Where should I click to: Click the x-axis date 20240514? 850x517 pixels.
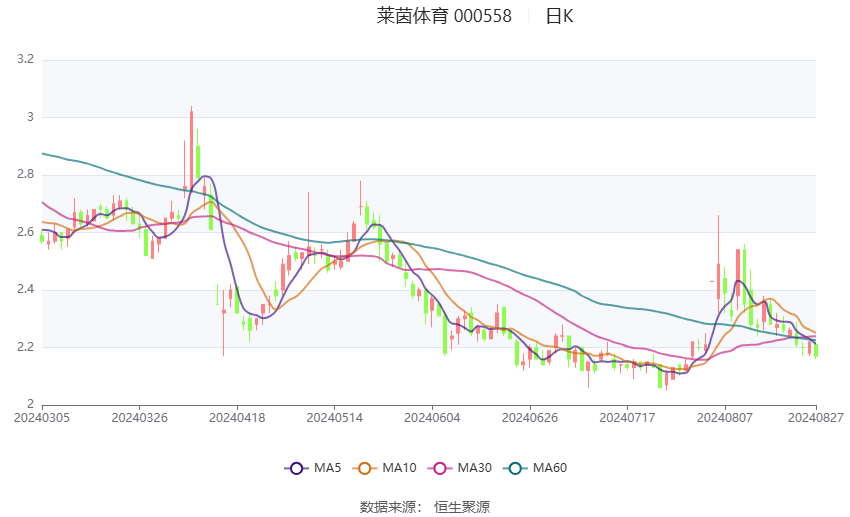click(x=334, y=418)
